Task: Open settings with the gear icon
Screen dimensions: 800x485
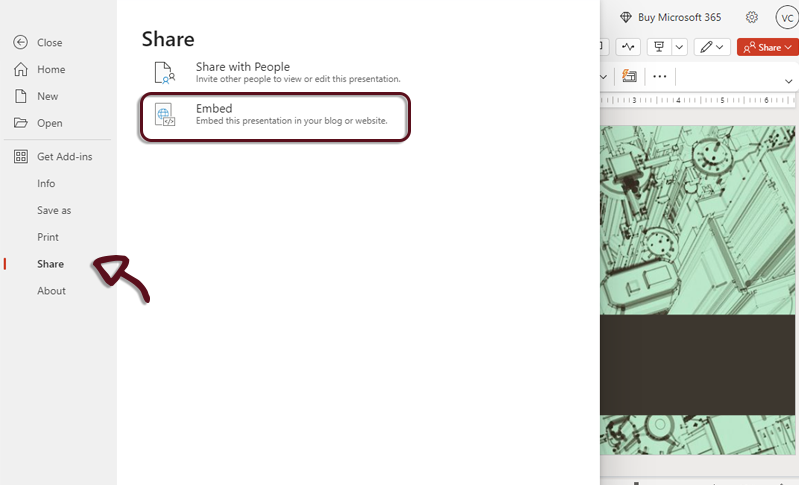Action: pos(752,17)
